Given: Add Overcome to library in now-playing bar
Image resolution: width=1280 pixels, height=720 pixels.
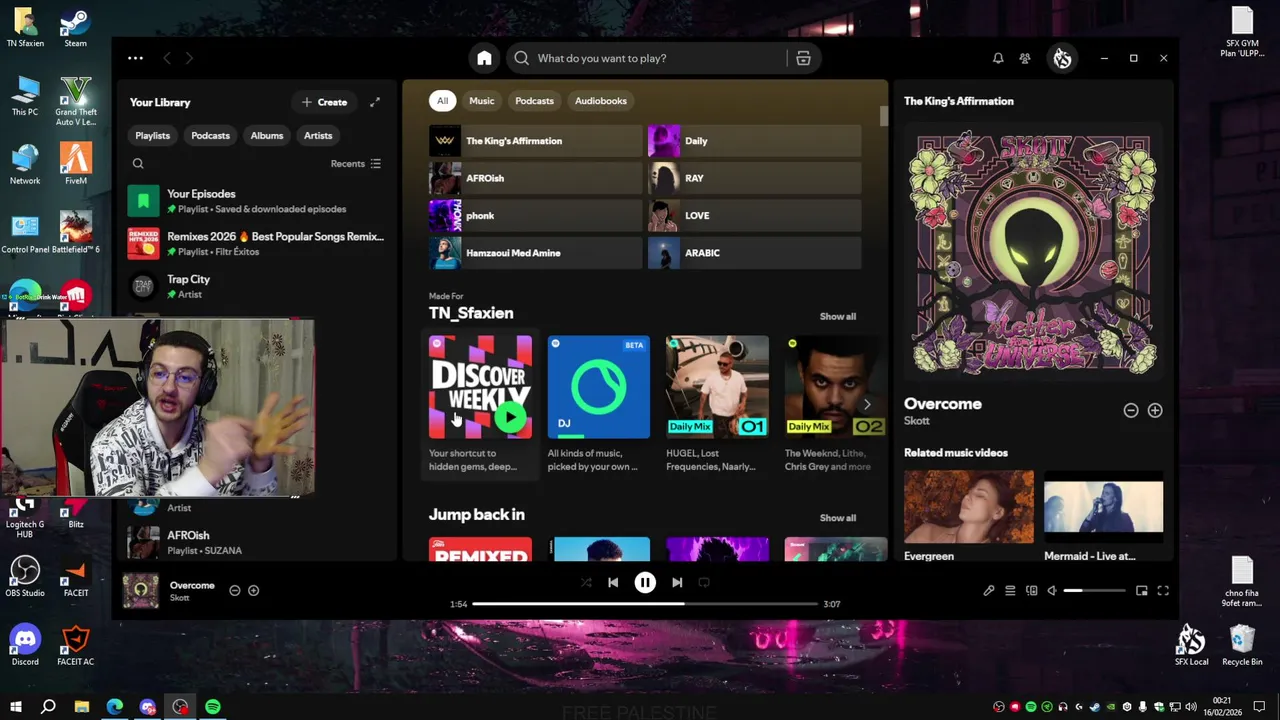Looking at the screenshot, I should point(253,591).
